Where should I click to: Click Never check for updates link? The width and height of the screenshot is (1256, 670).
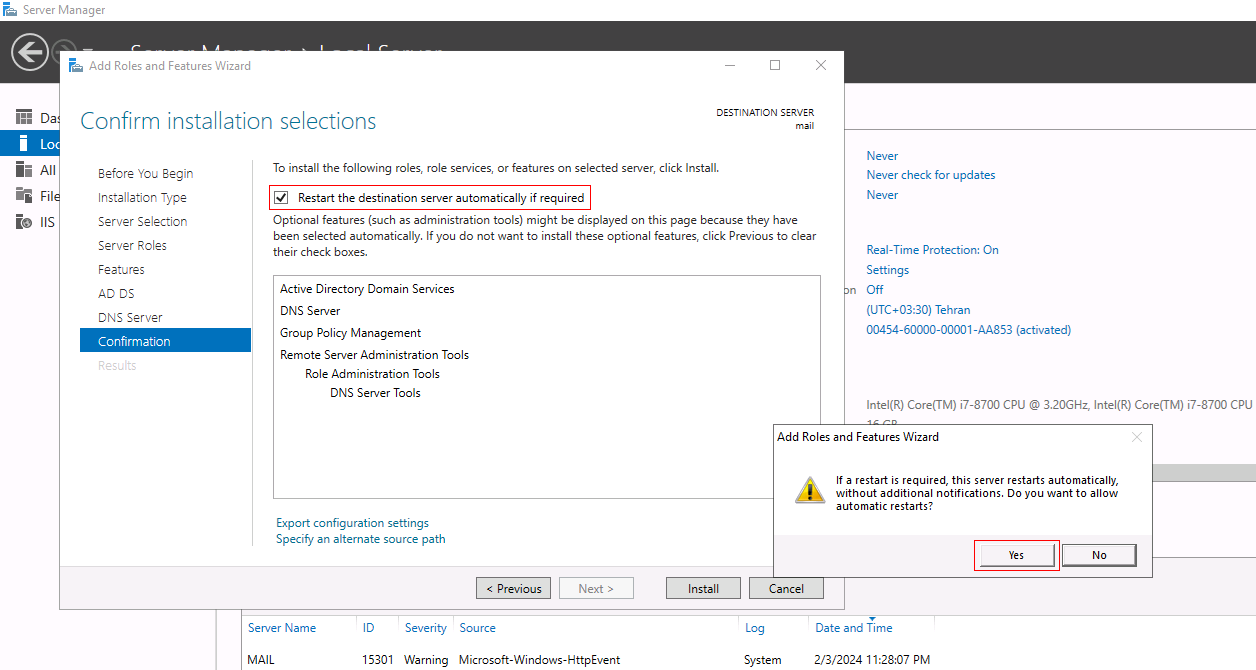(931, 175)
